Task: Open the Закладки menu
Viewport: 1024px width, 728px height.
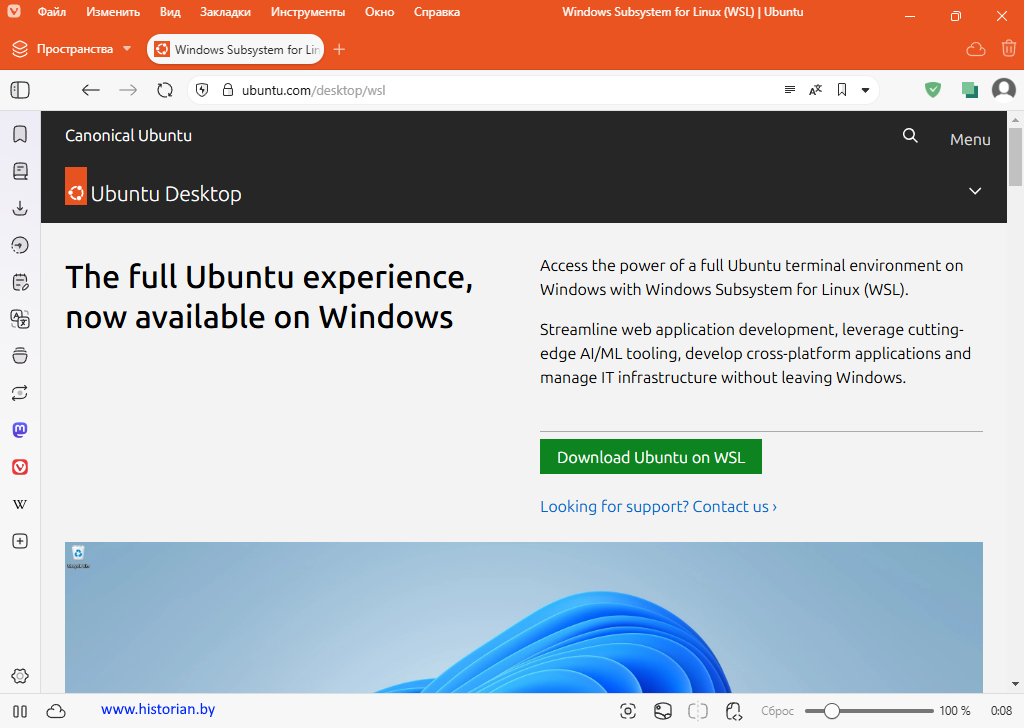Action: (x=225, y=12)
